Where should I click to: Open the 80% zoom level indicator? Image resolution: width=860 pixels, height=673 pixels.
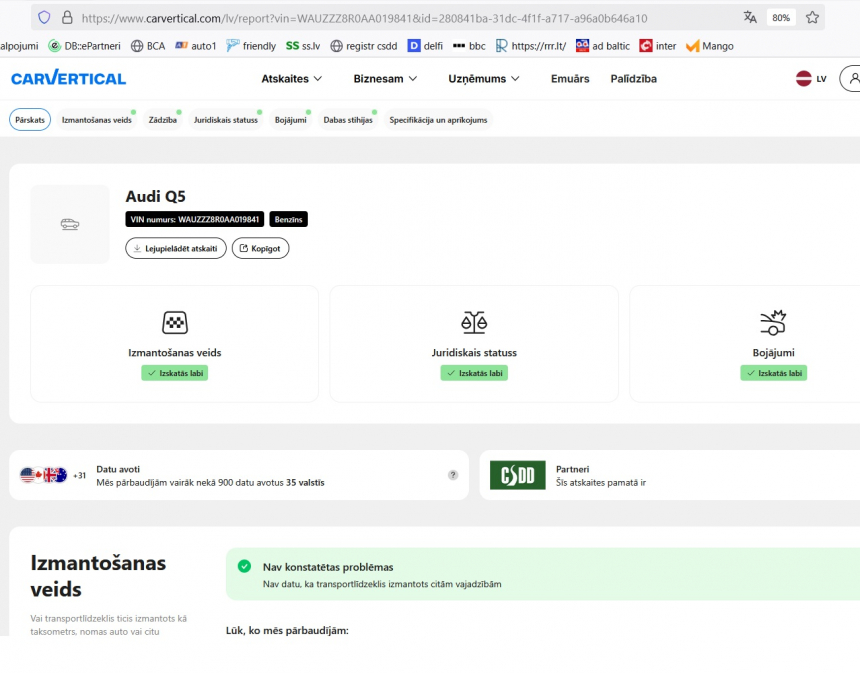[780, 18]
